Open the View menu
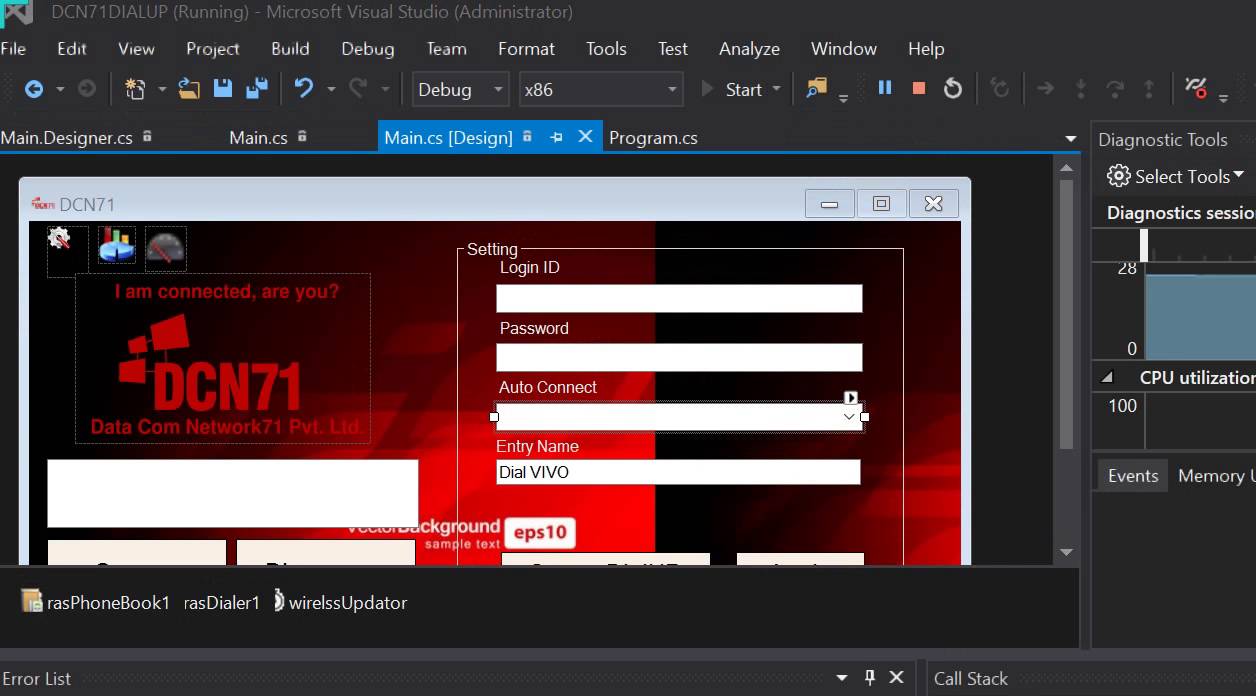This screenshot has height=696, width=1256. [136, 48]
